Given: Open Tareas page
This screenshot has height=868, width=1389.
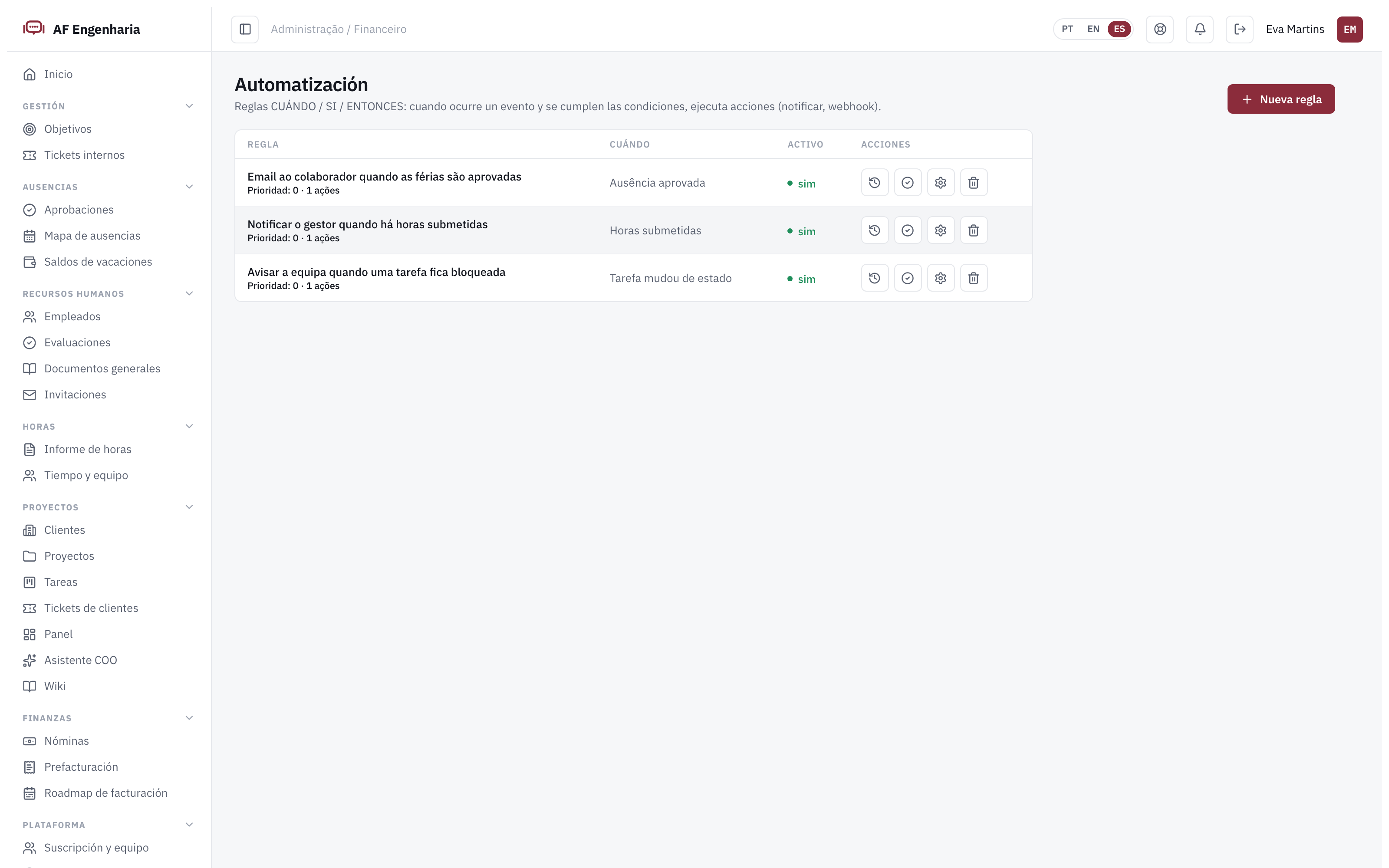Looking at the screenshot, I should tap(109, 582).
